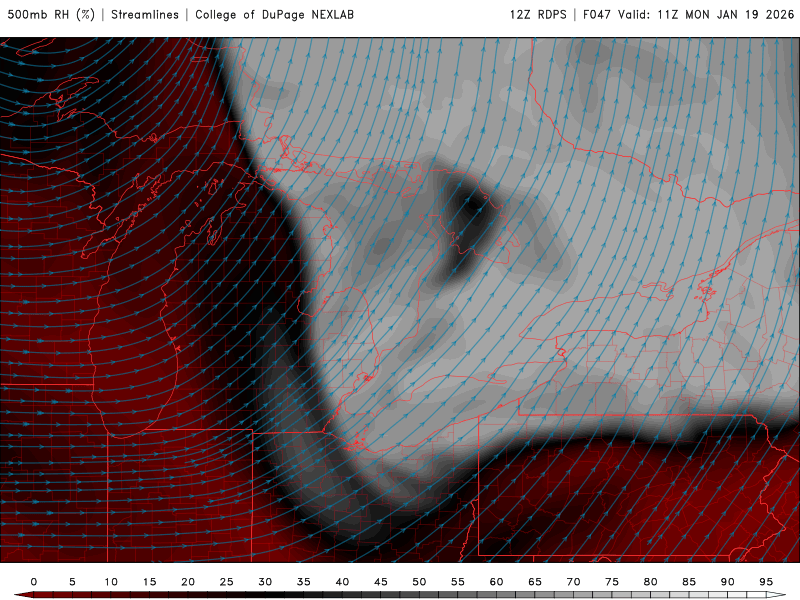Click the colorbar label "0"

click(34, 582)
